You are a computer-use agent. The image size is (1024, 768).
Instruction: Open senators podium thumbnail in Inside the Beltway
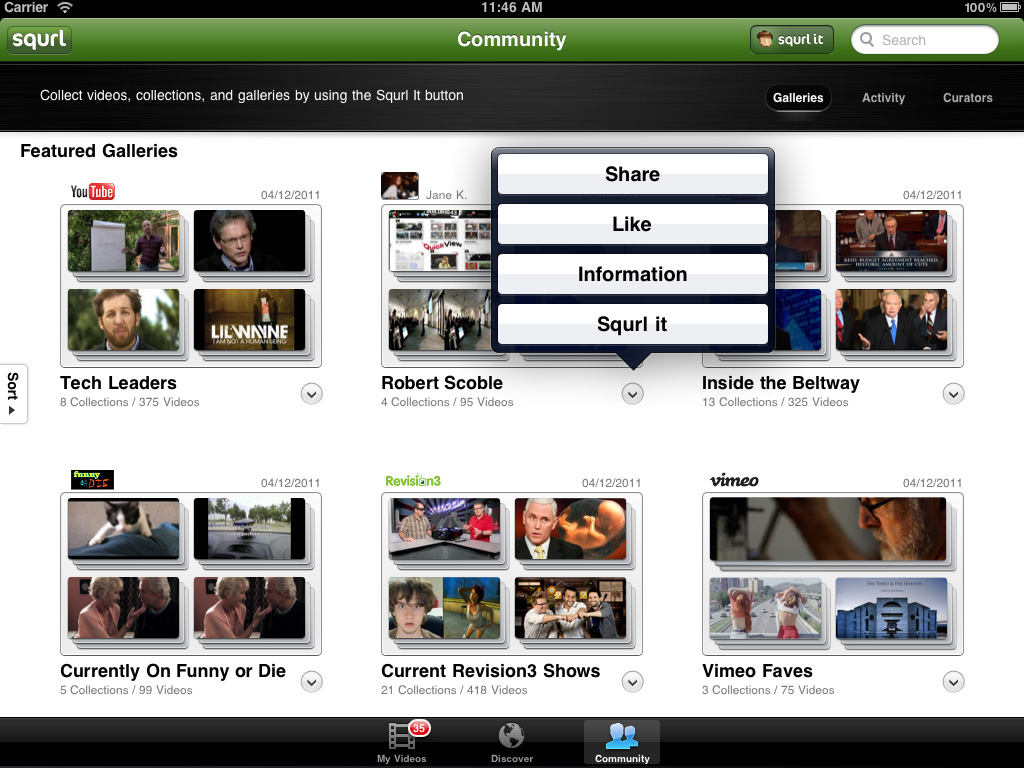coord(891,319)
